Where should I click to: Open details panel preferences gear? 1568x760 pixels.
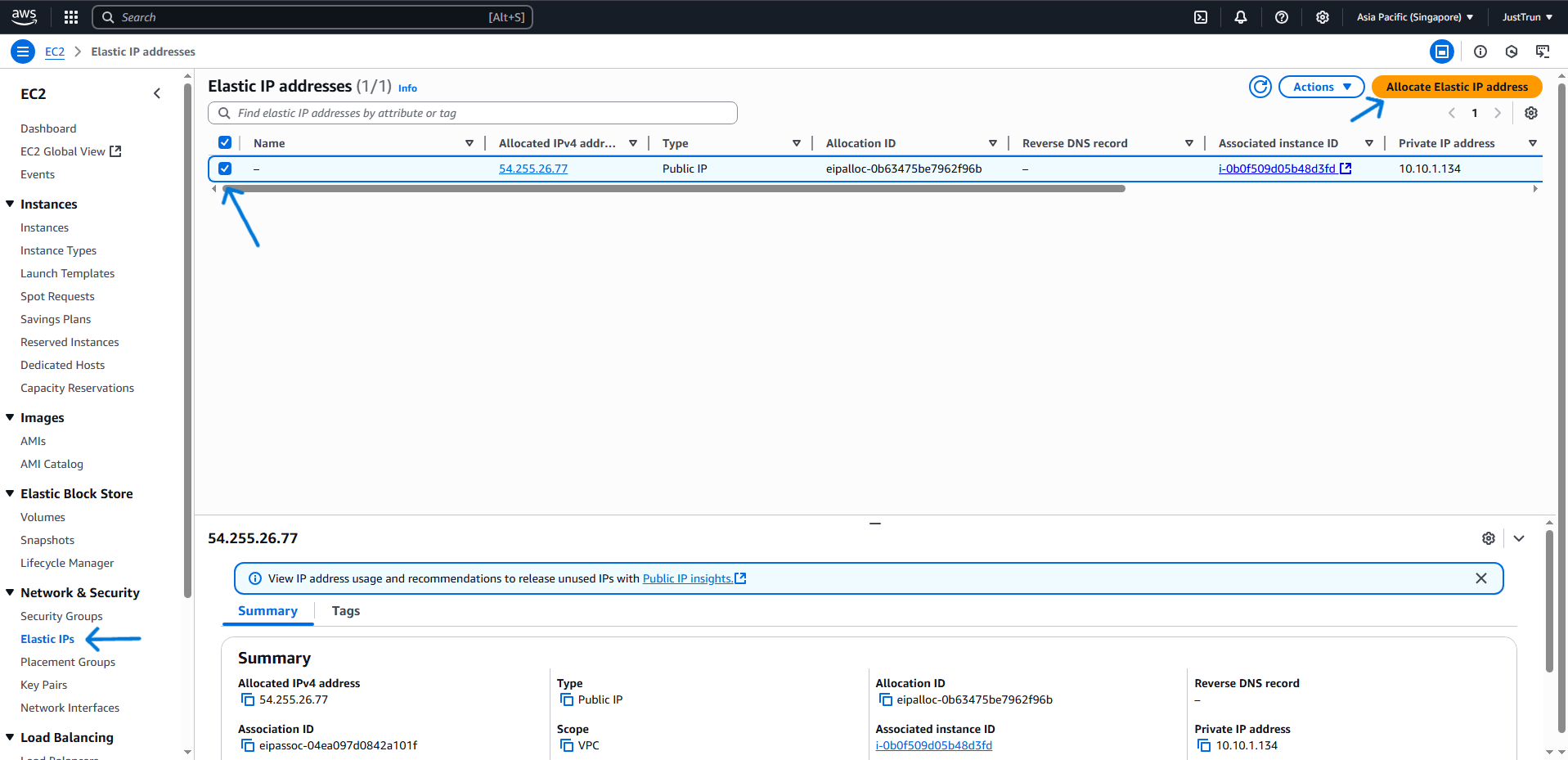click(1489, 538)
